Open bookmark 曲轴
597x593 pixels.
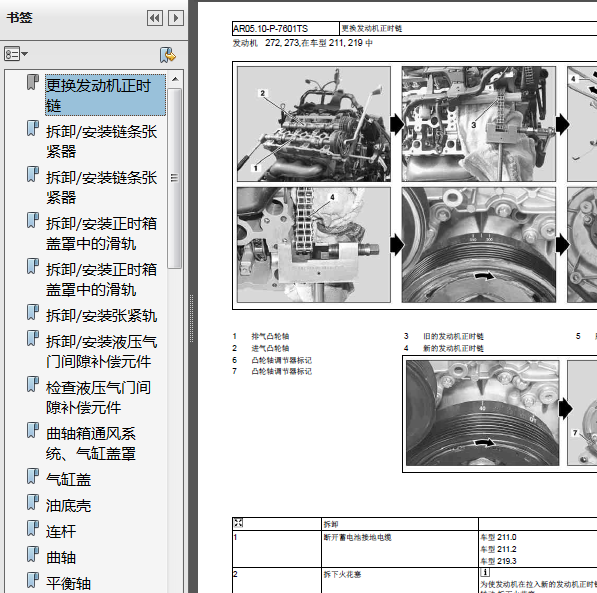click(61, 558)
